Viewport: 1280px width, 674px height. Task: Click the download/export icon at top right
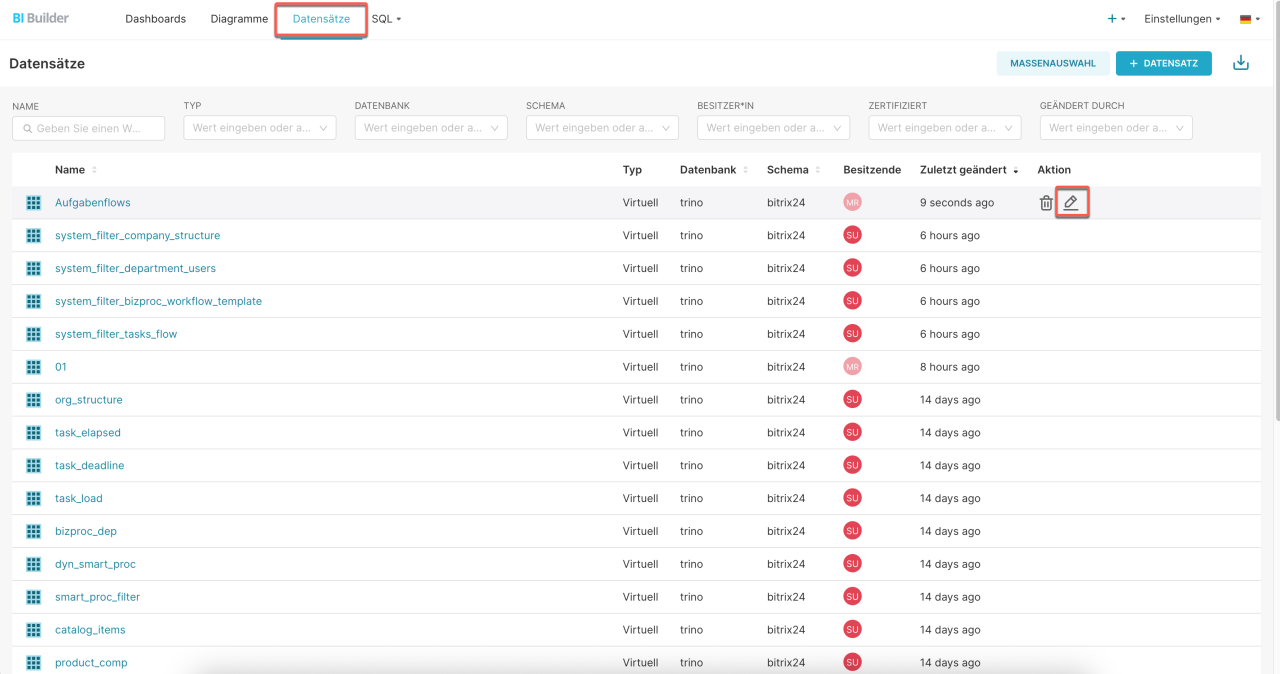tap(1240, 63)
